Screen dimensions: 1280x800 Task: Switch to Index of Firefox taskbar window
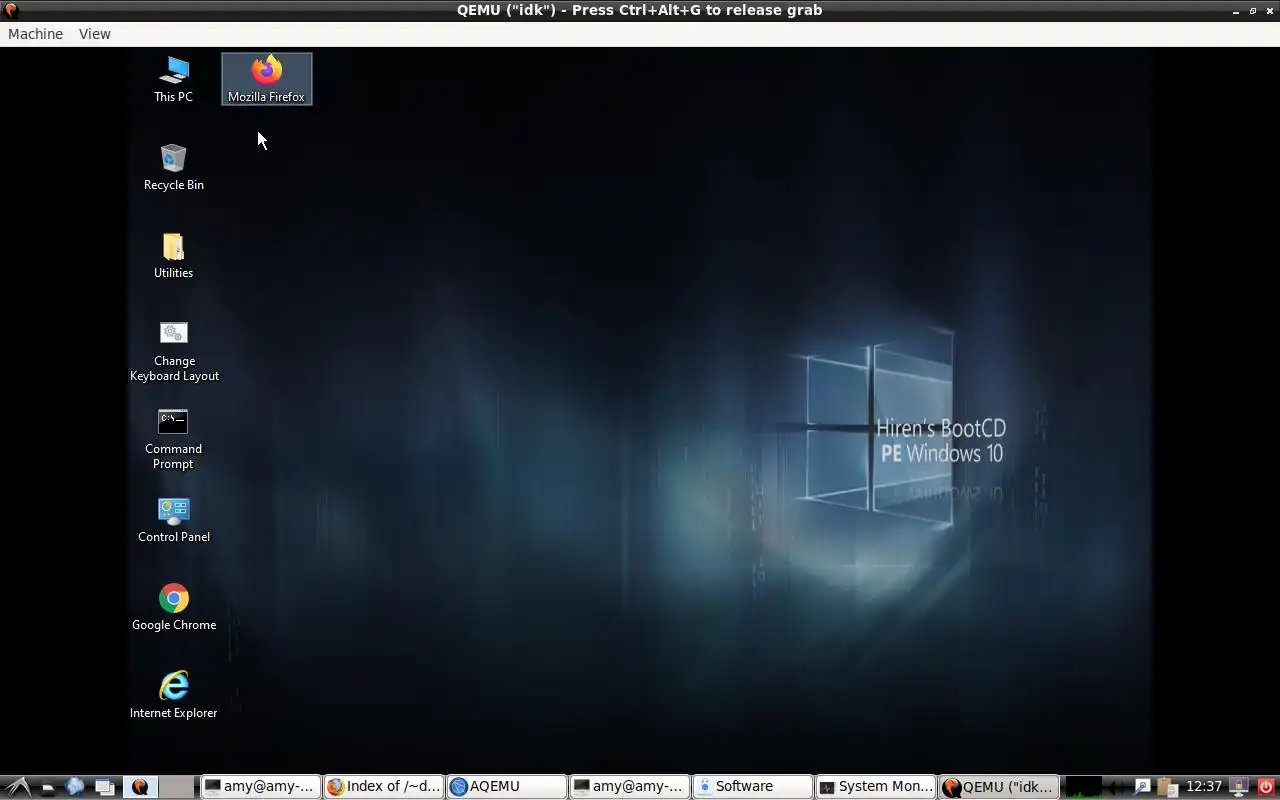click(x=384, y=787)
